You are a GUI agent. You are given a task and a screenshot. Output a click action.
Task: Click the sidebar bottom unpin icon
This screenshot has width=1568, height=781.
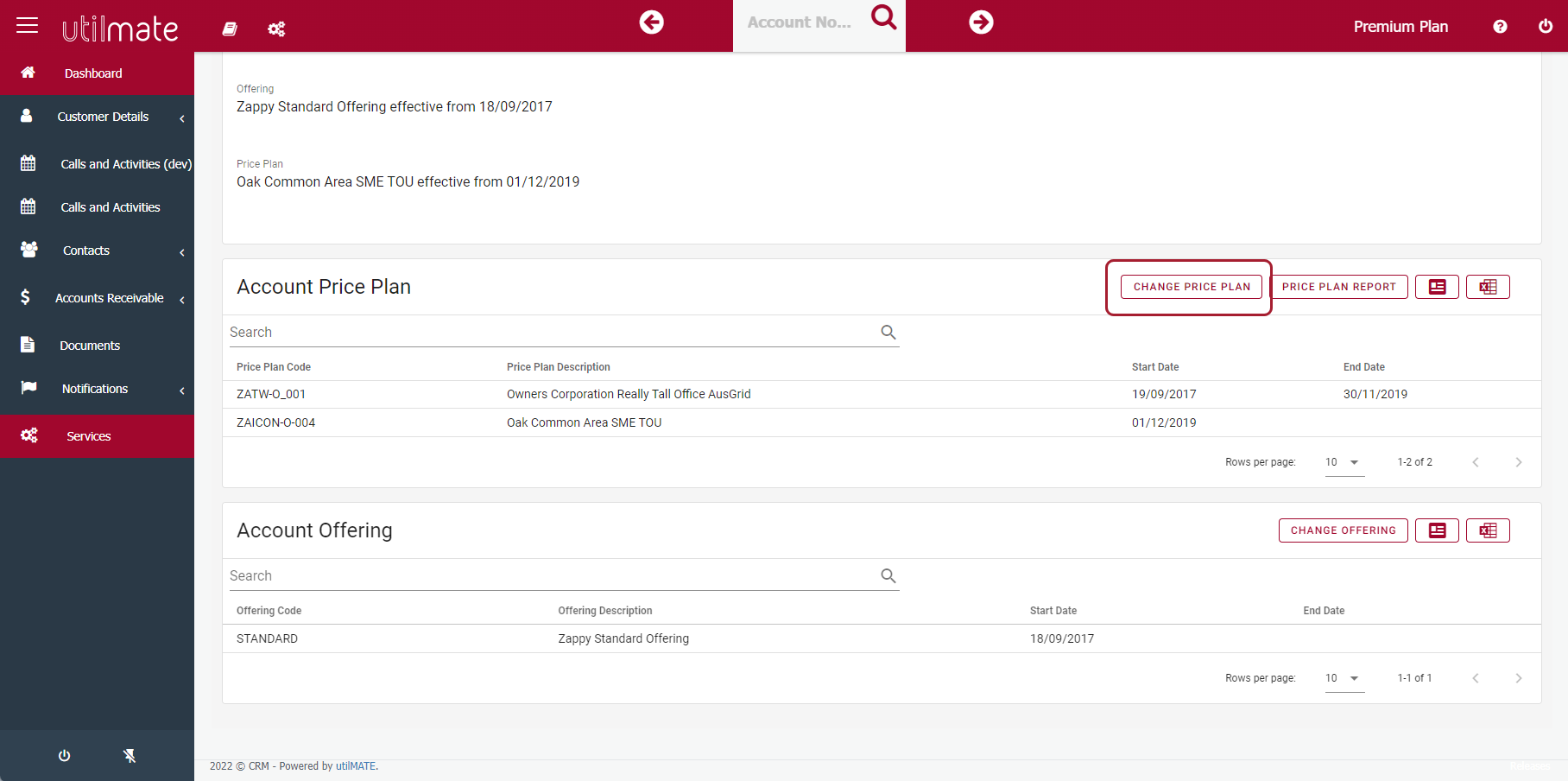pyautogui.click(x=130, y=756)
